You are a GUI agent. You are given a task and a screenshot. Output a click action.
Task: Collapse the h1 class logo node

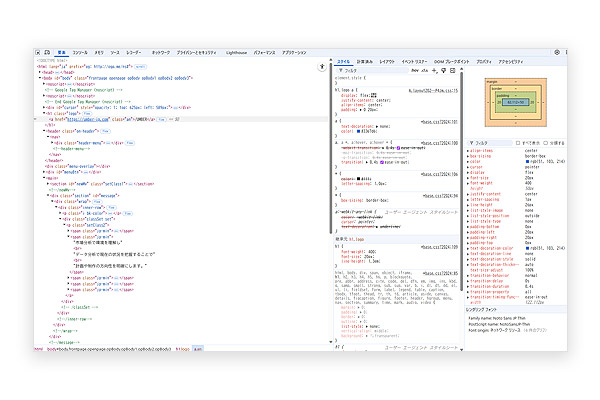click(44, 113)
